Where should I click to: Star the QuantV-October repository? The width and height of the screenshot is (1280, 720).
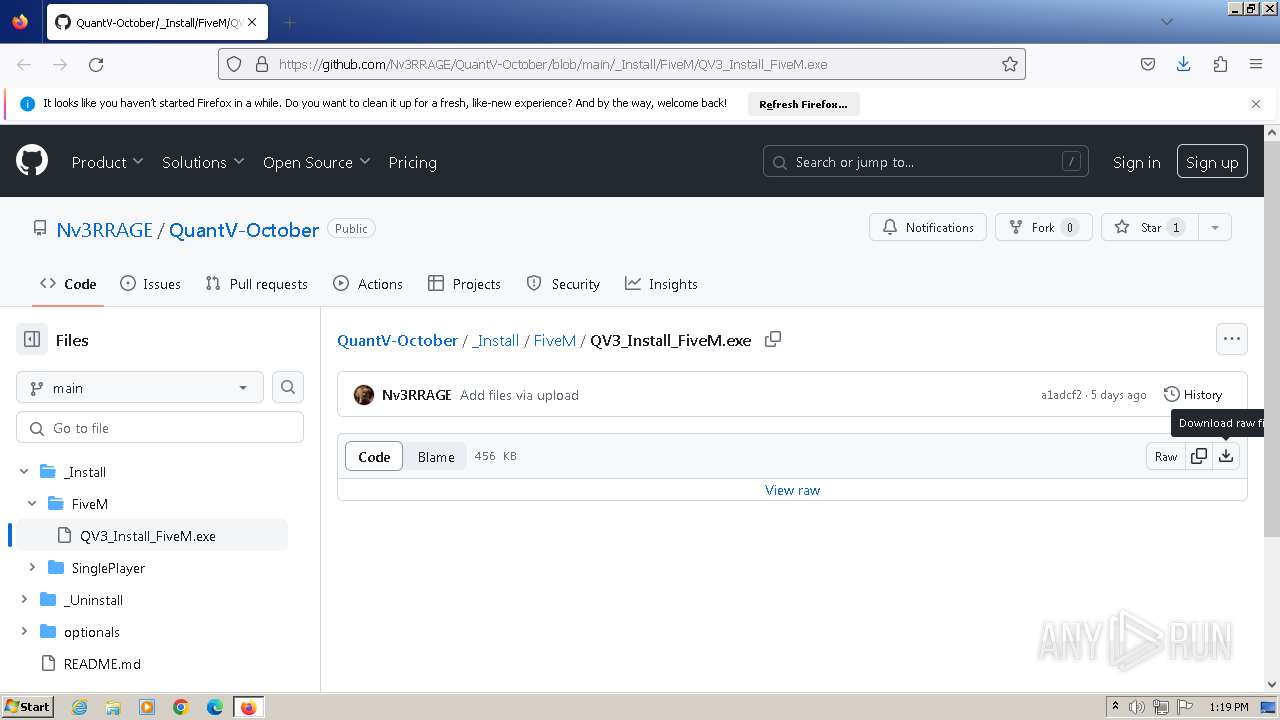pos(1150,228)
